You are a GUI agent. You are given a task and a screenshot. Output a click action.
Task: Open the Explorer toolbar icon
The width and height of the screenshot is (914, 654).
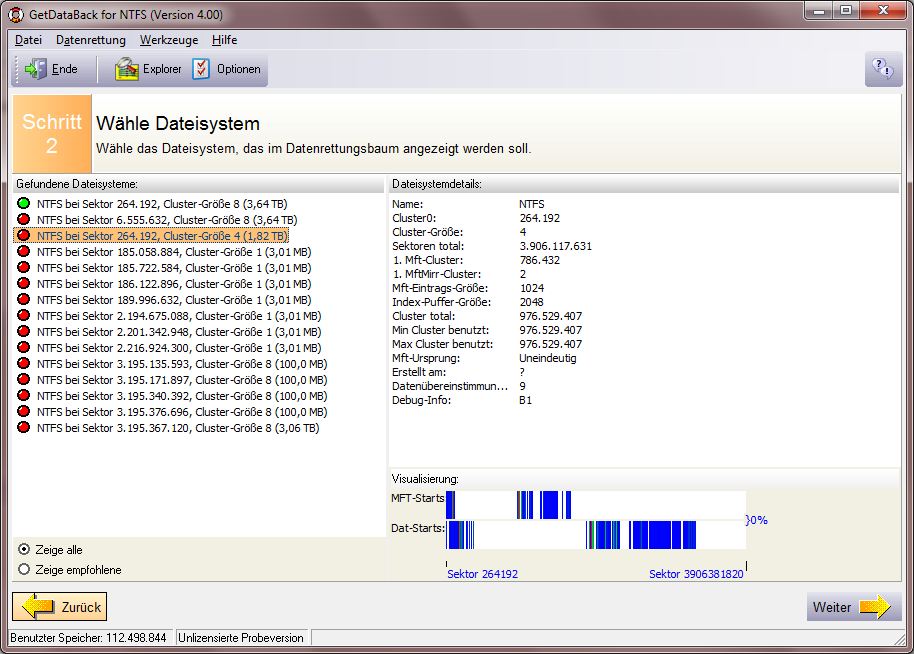pos(126,69)
